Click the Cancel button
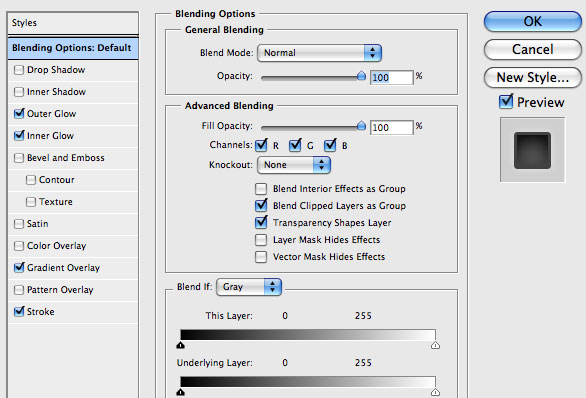Viewport: 586px width, 398px height. click(x=533, y=49)
